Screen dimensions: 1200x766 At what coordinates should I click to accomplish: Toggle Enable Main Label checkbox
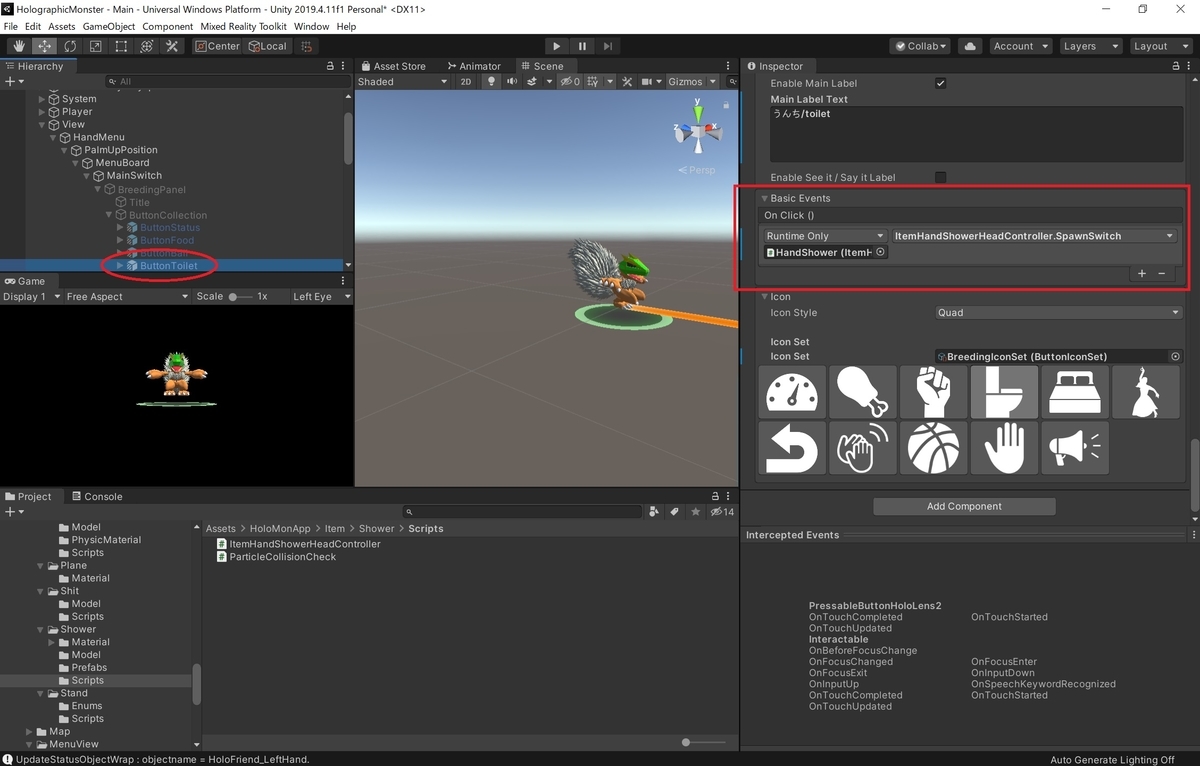click(940, 83)
